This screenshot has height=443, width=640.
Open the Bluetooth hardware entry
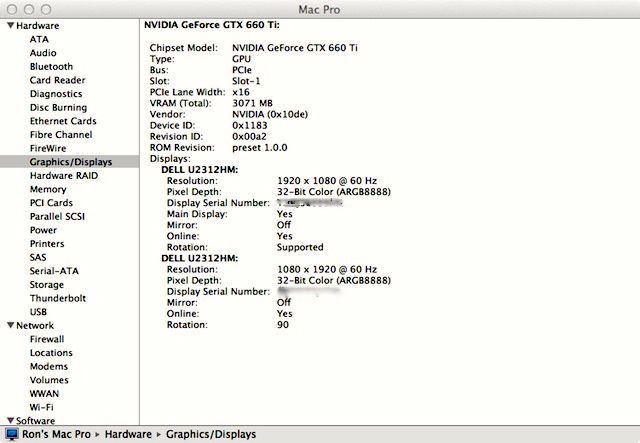coord(51,66)
